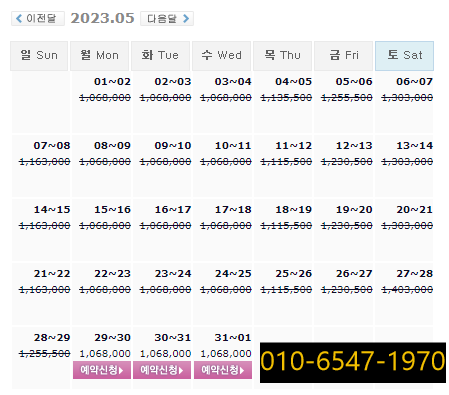Click date range 25~26

294,274
